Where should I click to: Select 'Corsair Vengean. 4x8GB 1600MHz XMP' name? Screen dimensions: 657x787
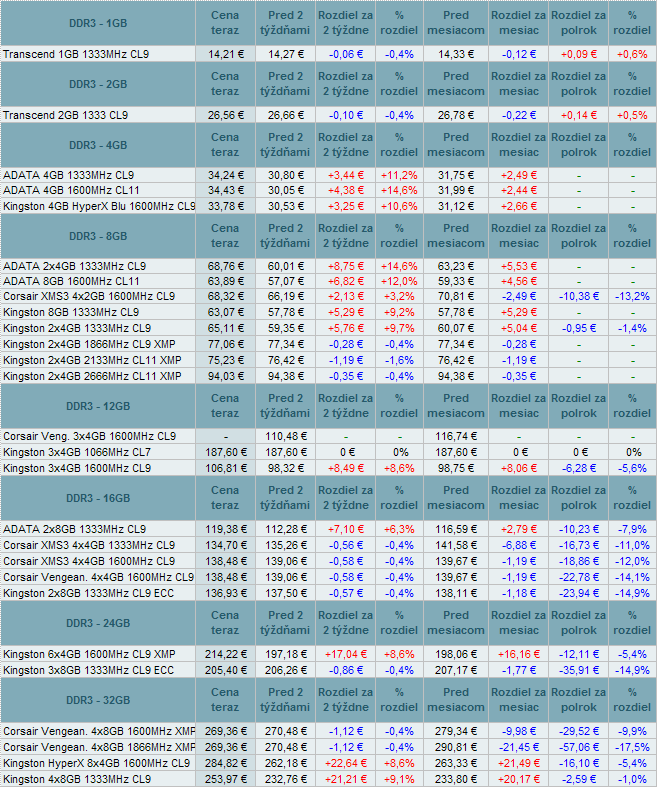coord(99,731)
